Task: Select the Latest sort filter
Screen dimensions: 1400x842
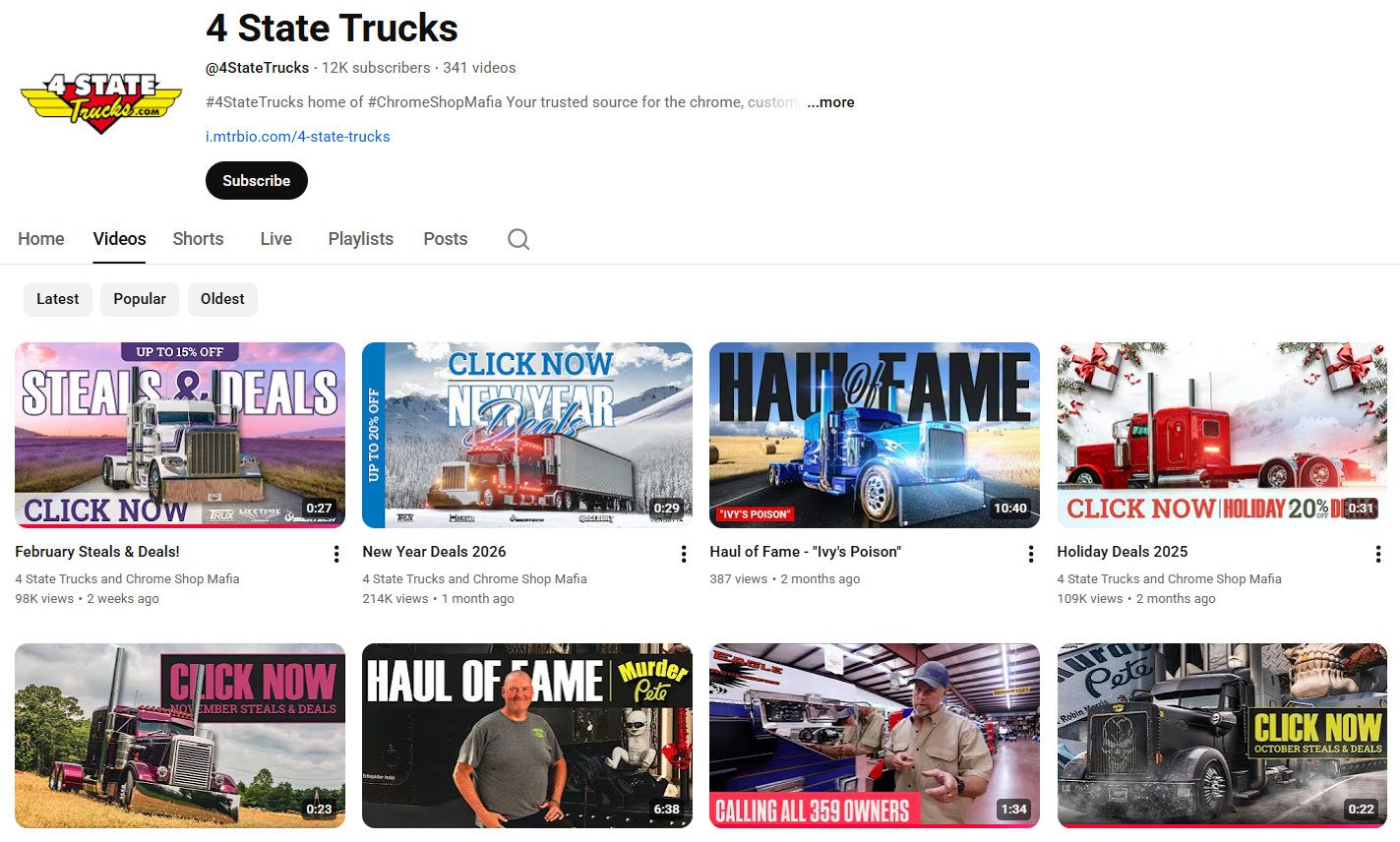Action: pyautogui.click(x=58, y=299)
